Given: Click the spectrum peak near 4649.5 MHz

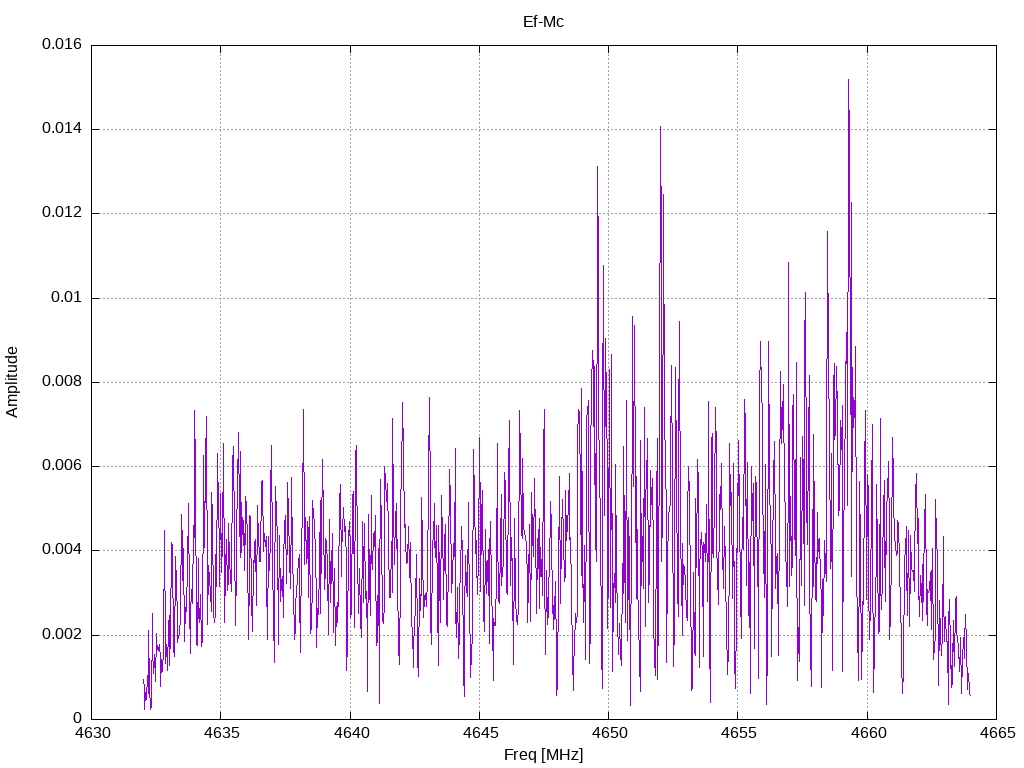Looking at the screenshot, I should pos(597,168).
